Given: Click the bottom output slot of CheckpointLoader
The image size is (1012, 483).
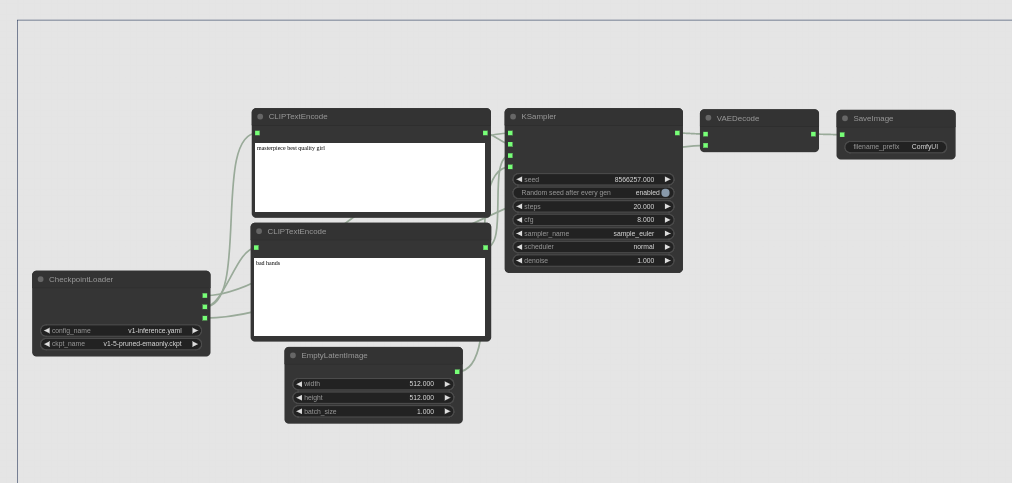Looking at the screenshot, I should 205,318.
